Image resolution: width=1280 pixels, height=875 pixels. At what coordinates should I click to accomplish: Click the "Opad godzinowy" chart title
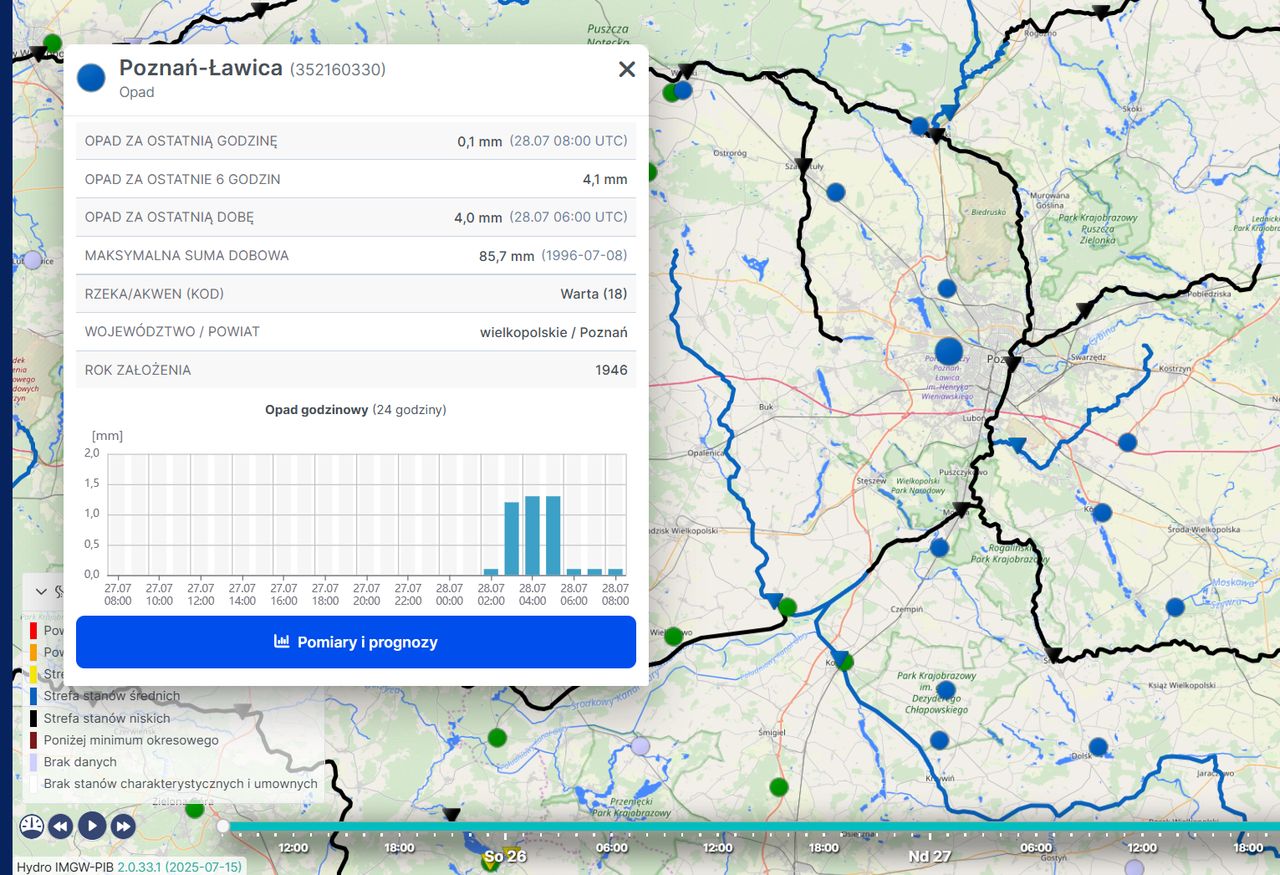(x=316, y=410)
